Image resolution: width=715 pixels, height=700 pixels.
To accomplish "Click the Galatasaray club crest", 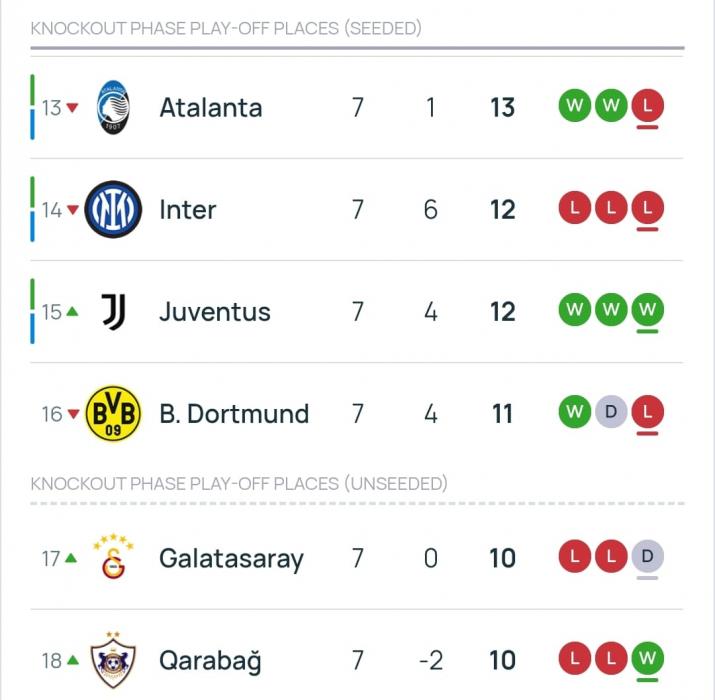I will tap(113, 558).
